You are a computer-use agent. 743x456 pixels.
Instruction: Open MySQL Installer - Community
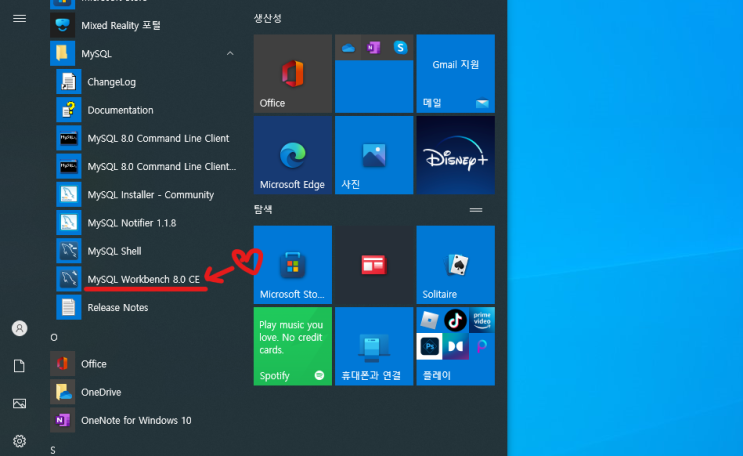pyautogui.click(x=145, y=195)
